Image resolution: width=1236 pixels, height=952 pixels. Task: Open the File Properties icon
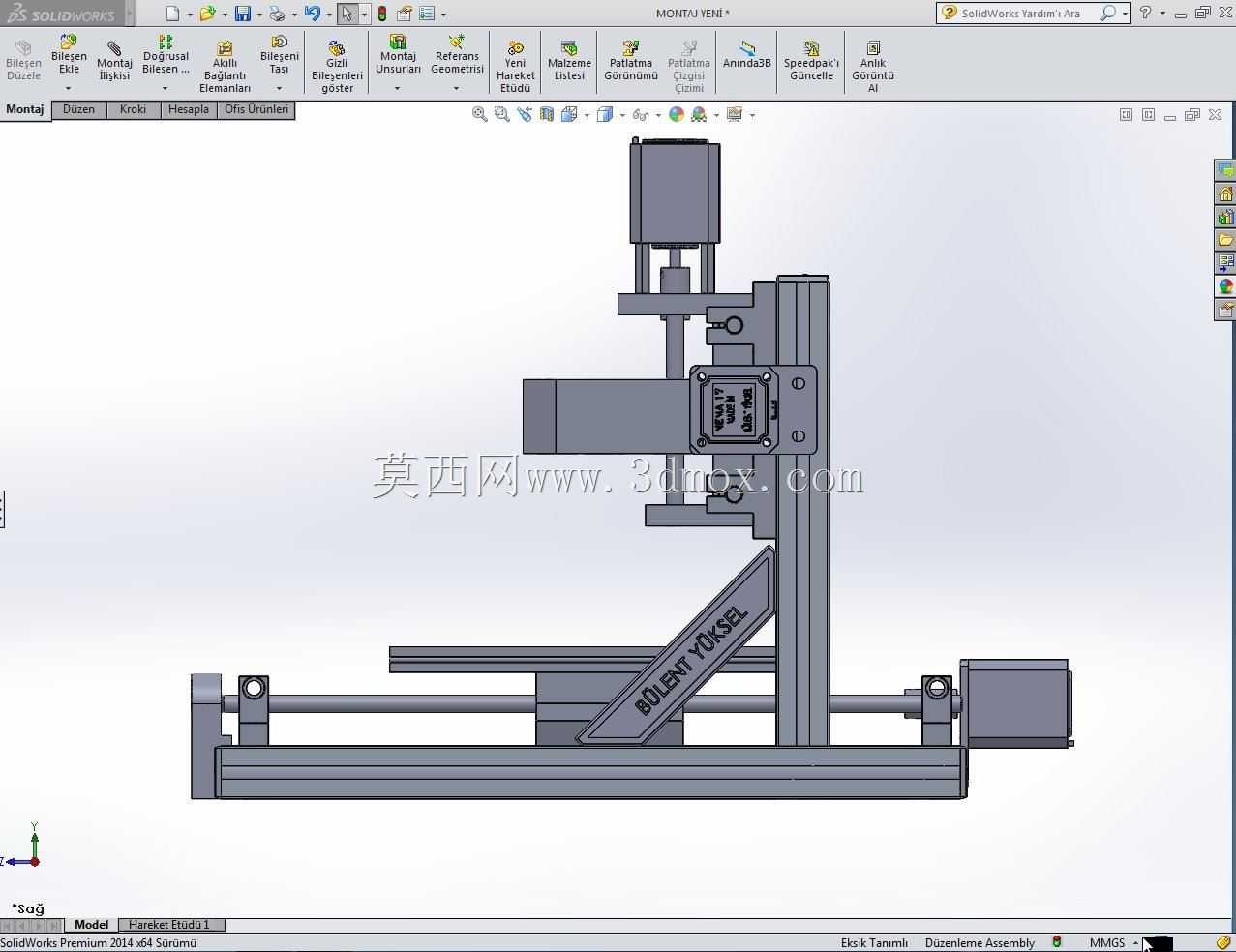pyautogui.click(x=405, y=14)
